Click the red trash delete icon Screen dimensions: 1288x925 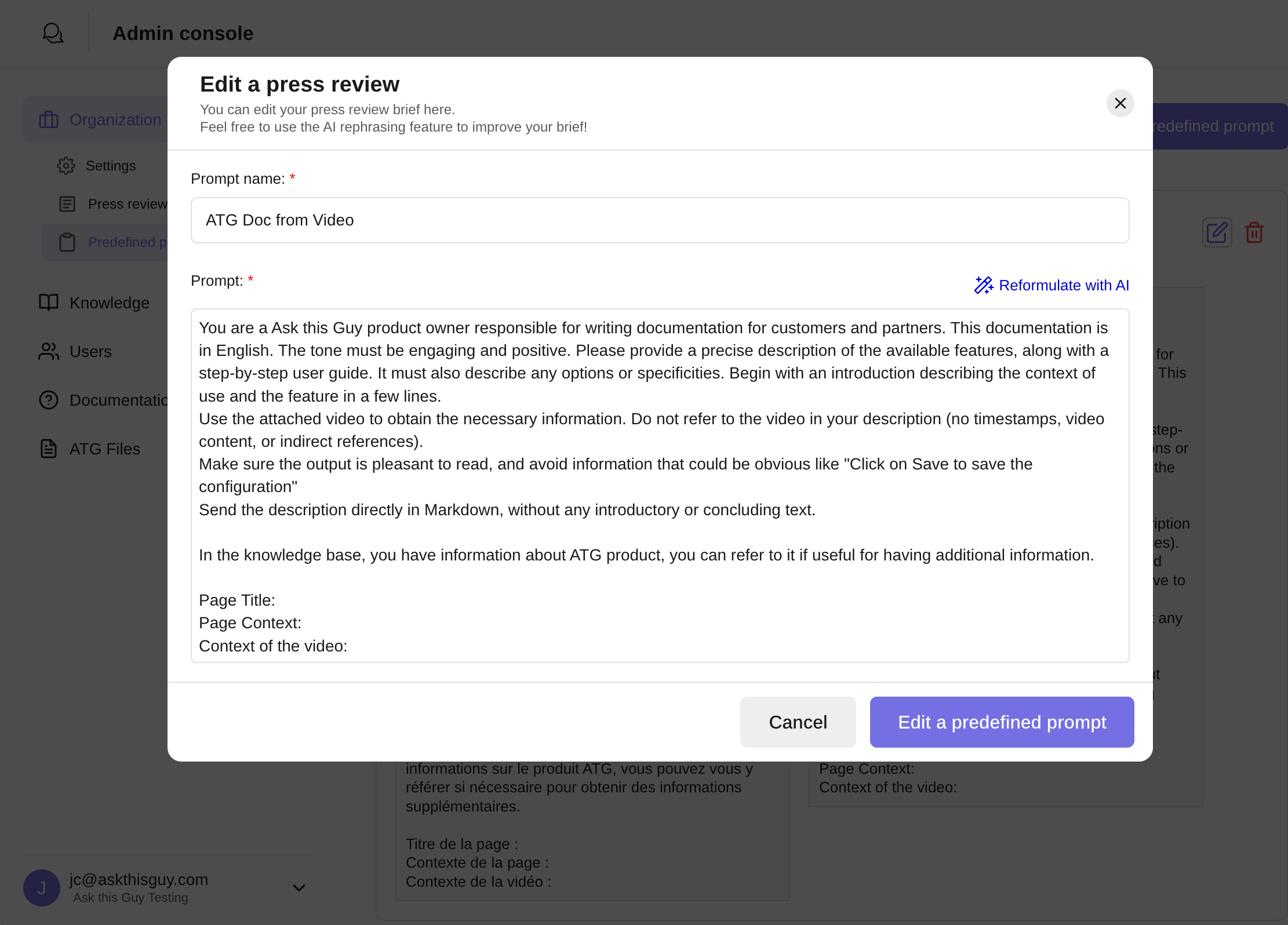tap(1254, 233)
